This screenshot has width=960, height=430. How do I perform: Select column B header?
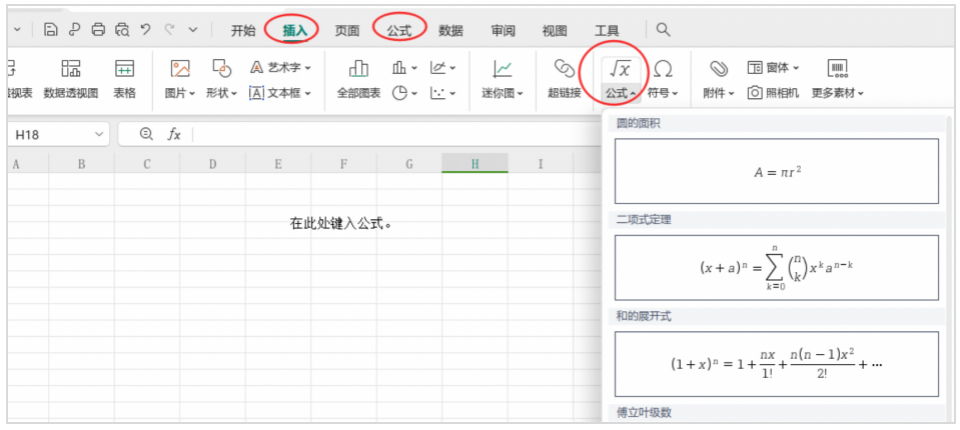[81, 164]
